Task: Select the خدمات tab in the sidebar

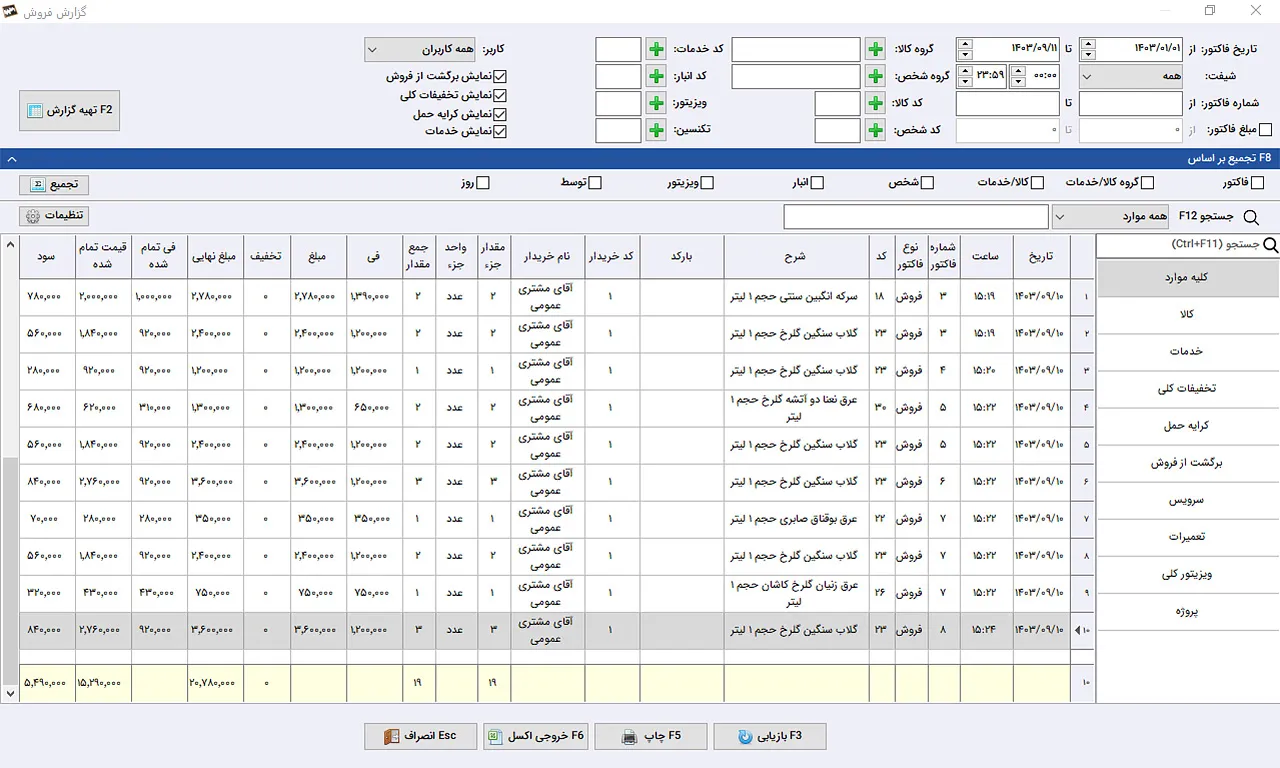Action: [x=1188, y=351]
